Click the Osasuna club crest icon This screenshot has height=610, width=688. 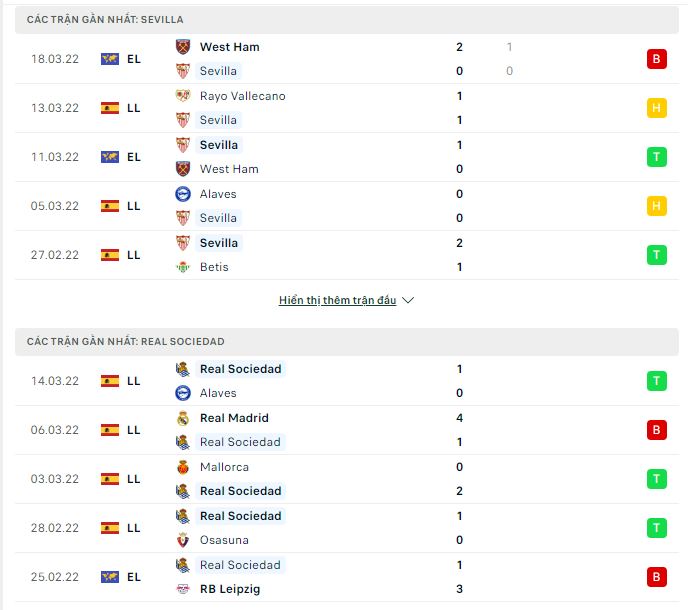tap(183, 540)
